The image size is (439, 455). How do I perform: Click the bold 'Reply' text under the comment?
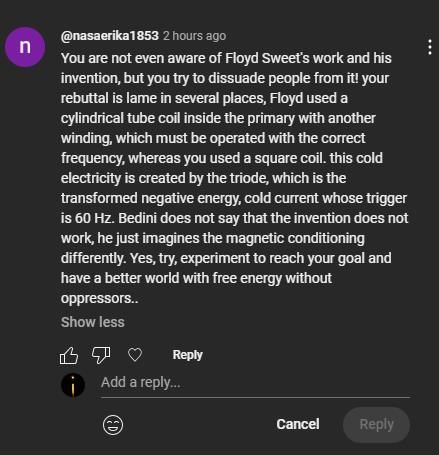coord(187,355)
